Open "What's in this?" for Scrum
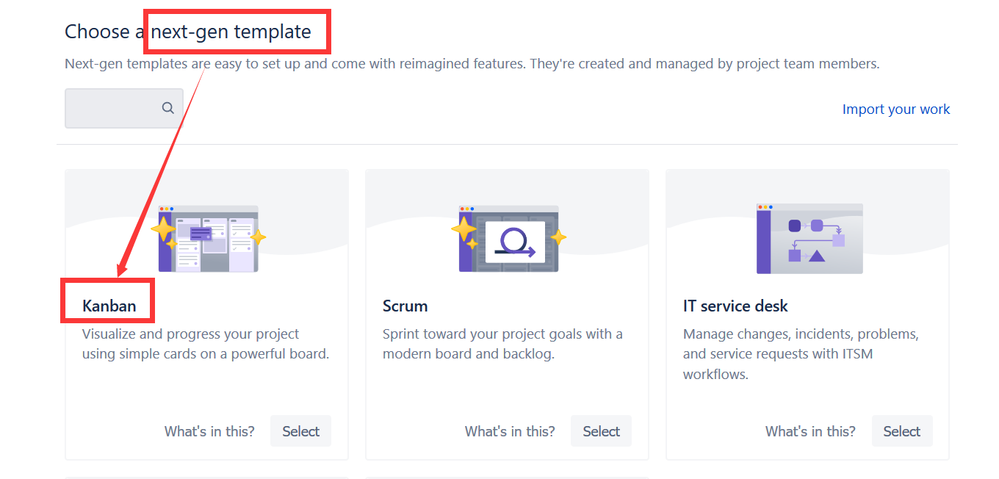This screenshot has width=999, height=479. 510,431
